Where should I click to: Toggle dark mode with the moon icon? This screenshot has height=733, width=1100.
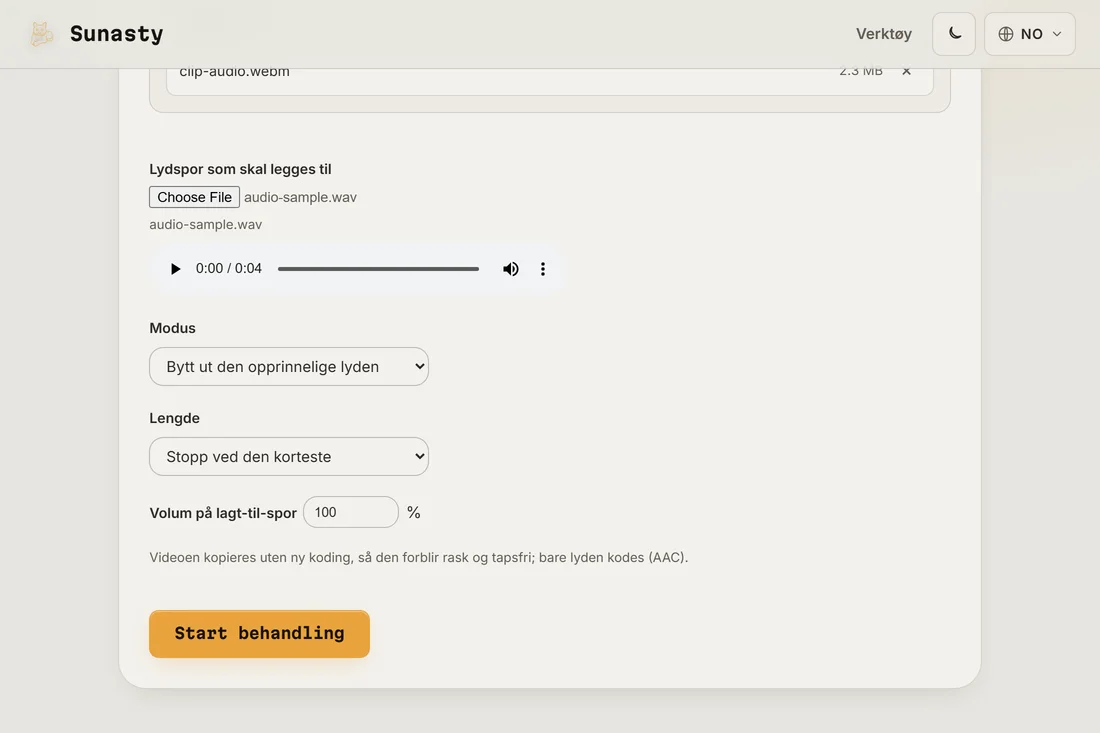(x=954, y=34)
